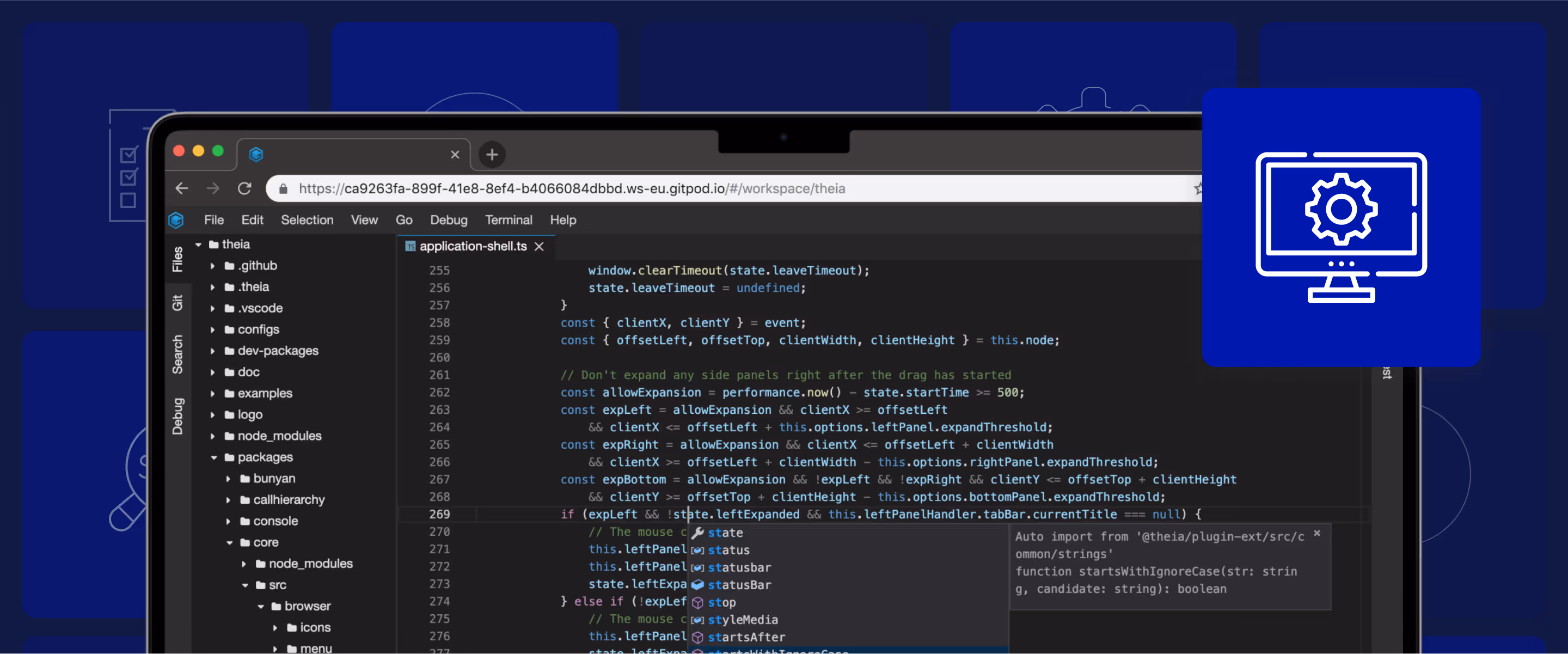Click the lock icon in address bar
Image resolution: width=1568 pixels, height=654 pixels.
283,189
